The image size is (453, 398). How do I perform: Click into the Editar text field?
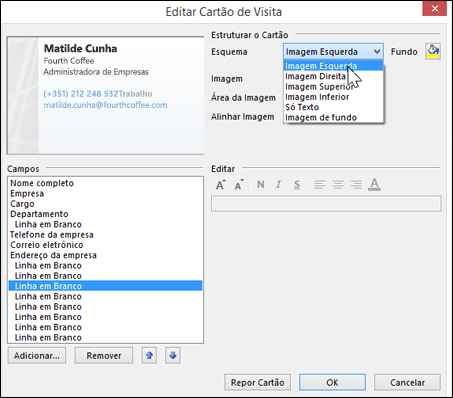point(326,204)
